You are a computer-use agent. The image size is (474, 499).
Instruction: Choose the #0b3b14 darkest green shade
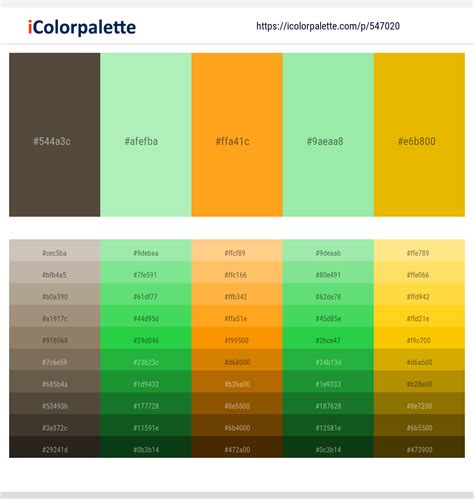(x=146, y=447)
